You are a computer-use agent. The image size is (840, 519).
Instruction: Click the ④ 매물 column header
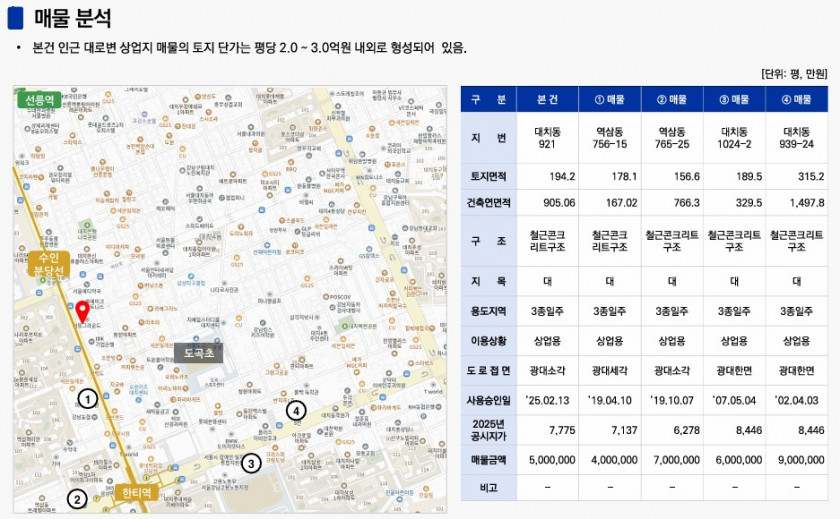point(796,100)
